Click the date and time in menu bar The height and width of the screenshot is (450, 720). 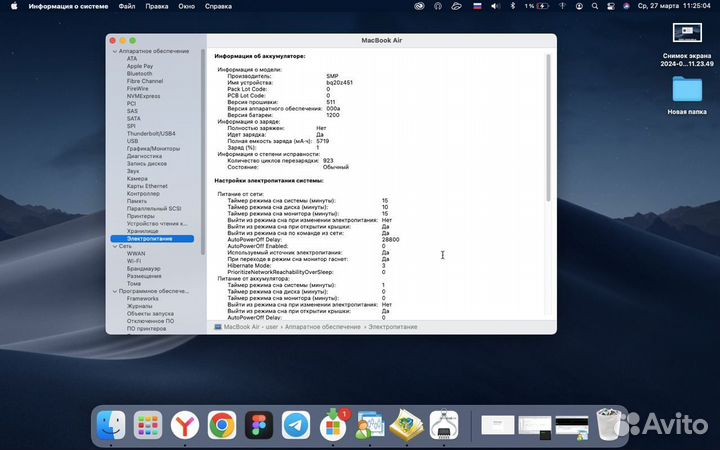674,6
